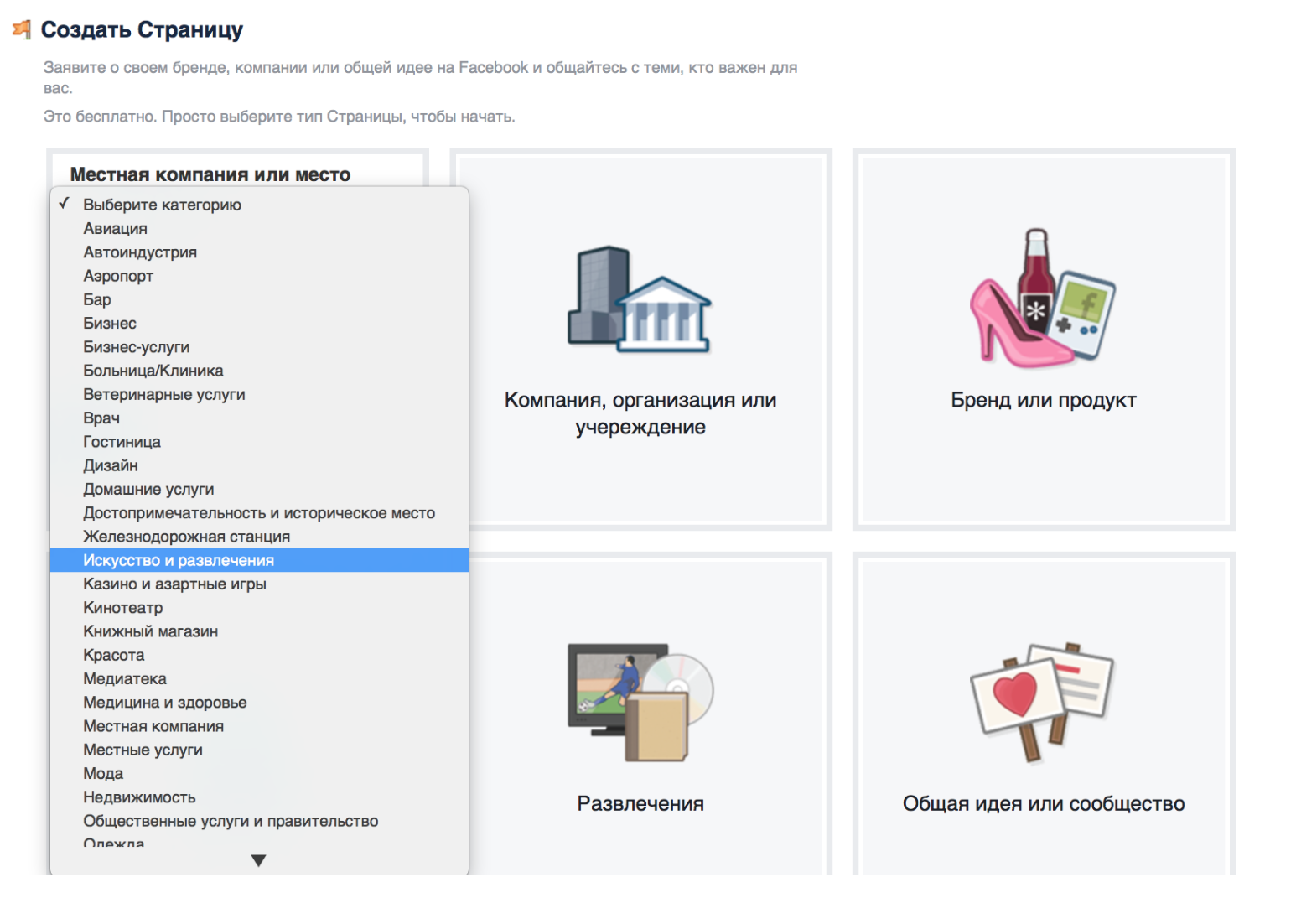
Task: Select the checked 'Выберите категорию' option
Action: pyautogui.click(x=162, y=205)
